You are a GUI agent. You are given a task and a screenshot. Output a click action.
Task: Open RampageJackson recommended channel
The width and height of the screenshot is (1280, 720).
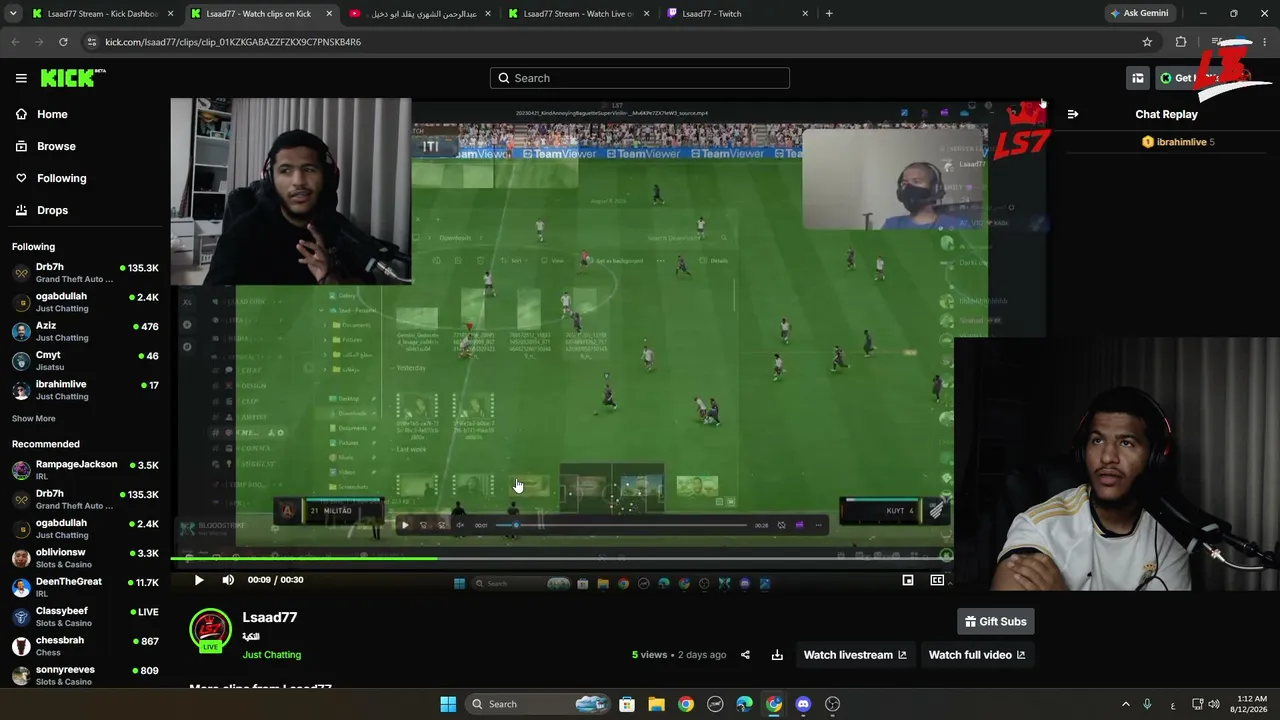click(x=85, y=470)
